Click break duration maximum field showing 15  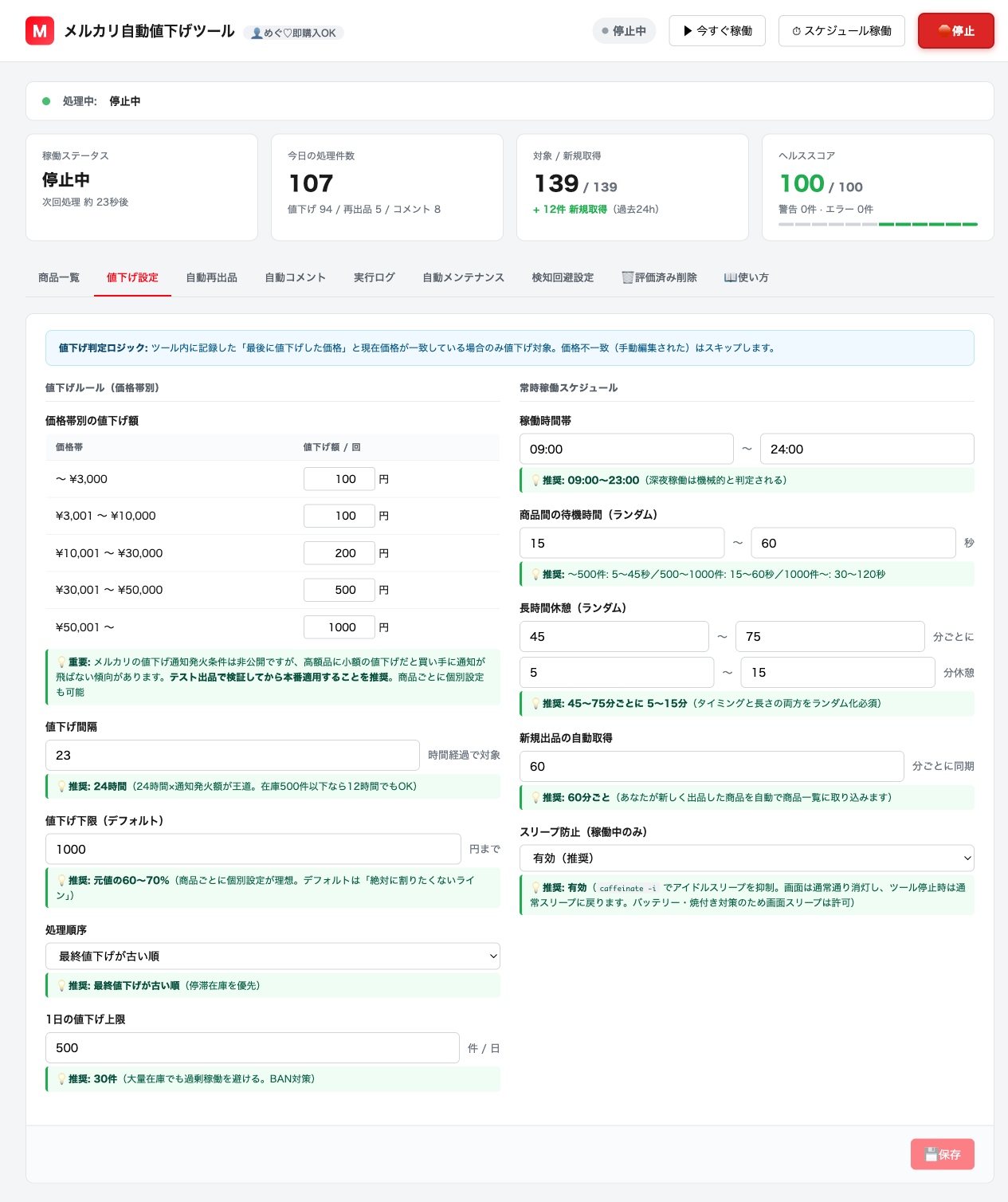837,672
